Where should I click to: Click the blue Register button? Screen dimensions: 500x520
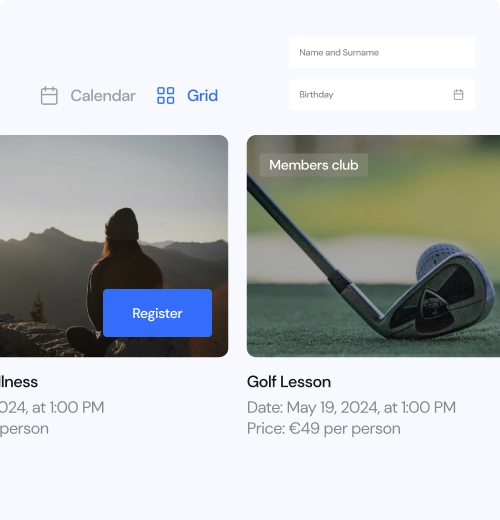(x=157, y=313)
